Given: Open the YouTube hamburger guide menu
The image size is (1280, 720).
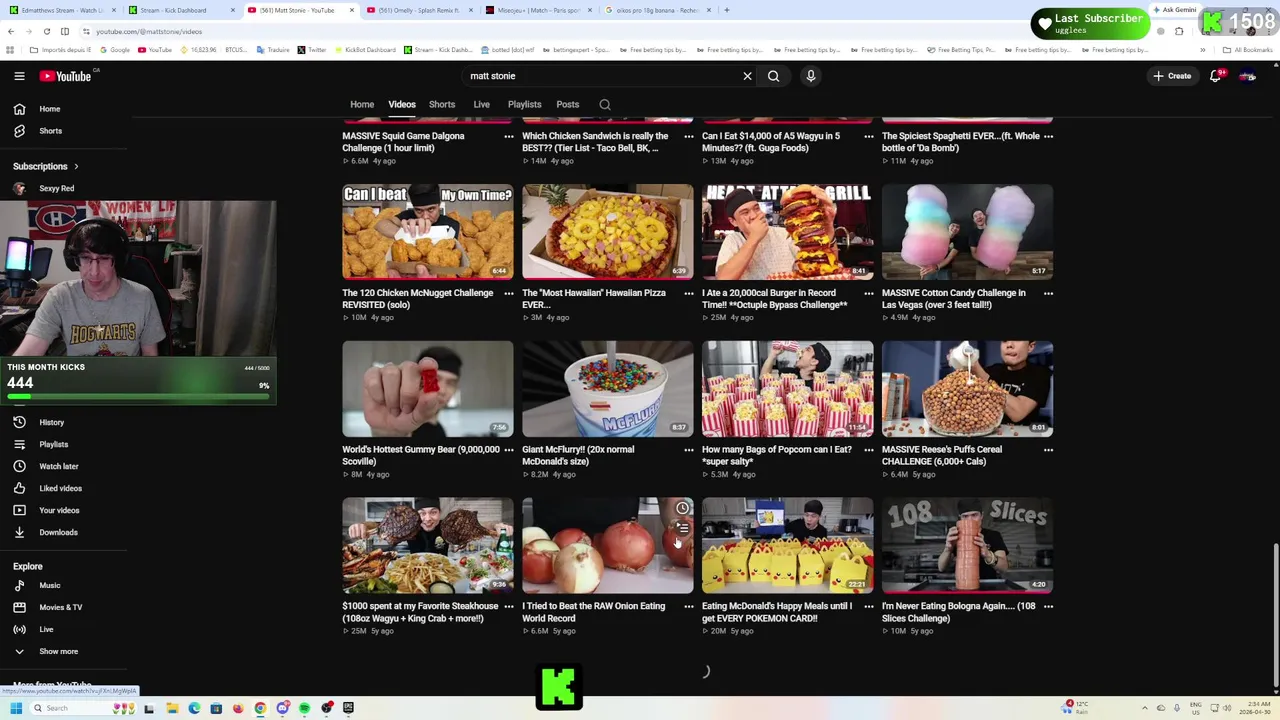Looking at the screenshot, I should (x=19, y=76).
